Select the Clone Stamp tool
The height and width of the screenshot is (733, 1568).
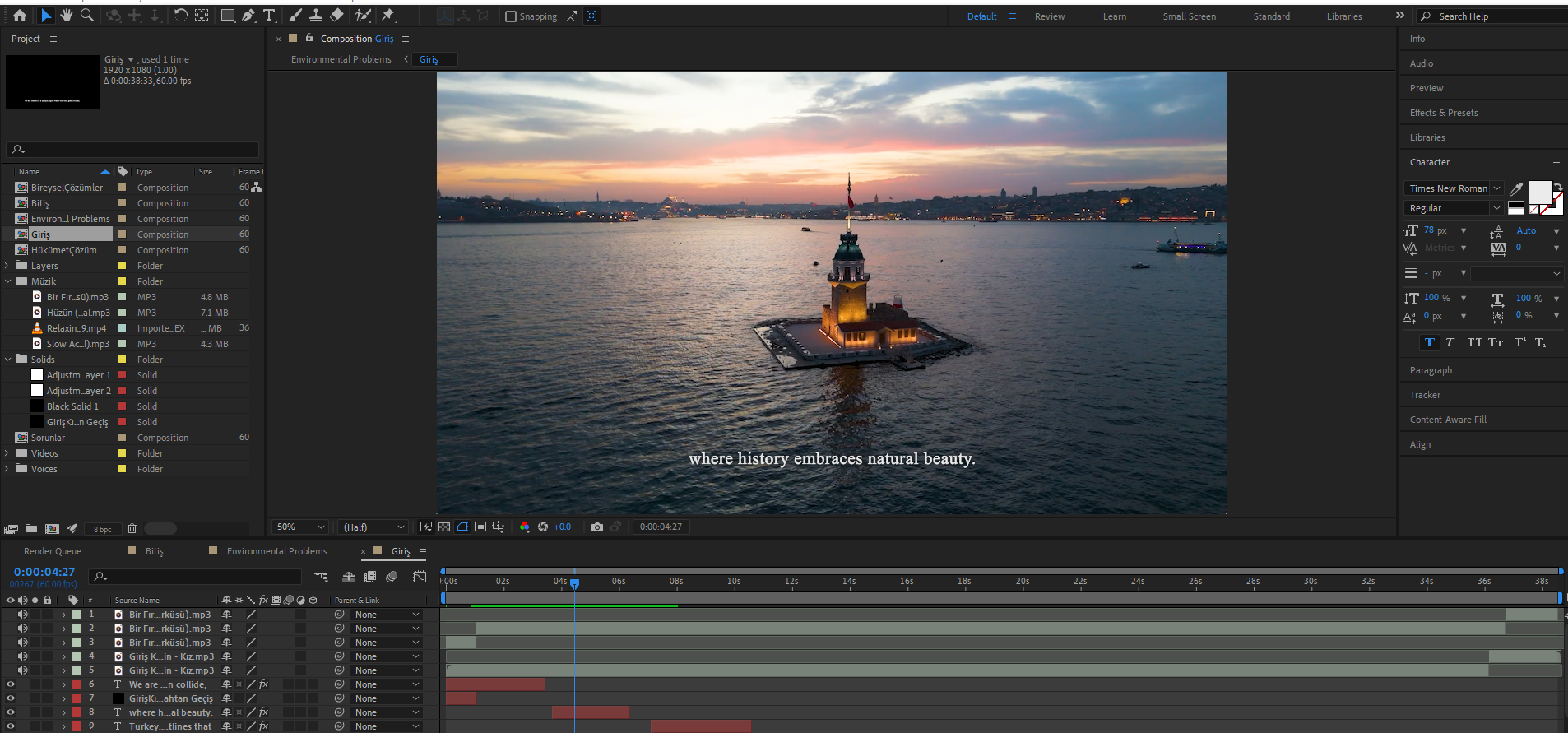tap(315, 16)
